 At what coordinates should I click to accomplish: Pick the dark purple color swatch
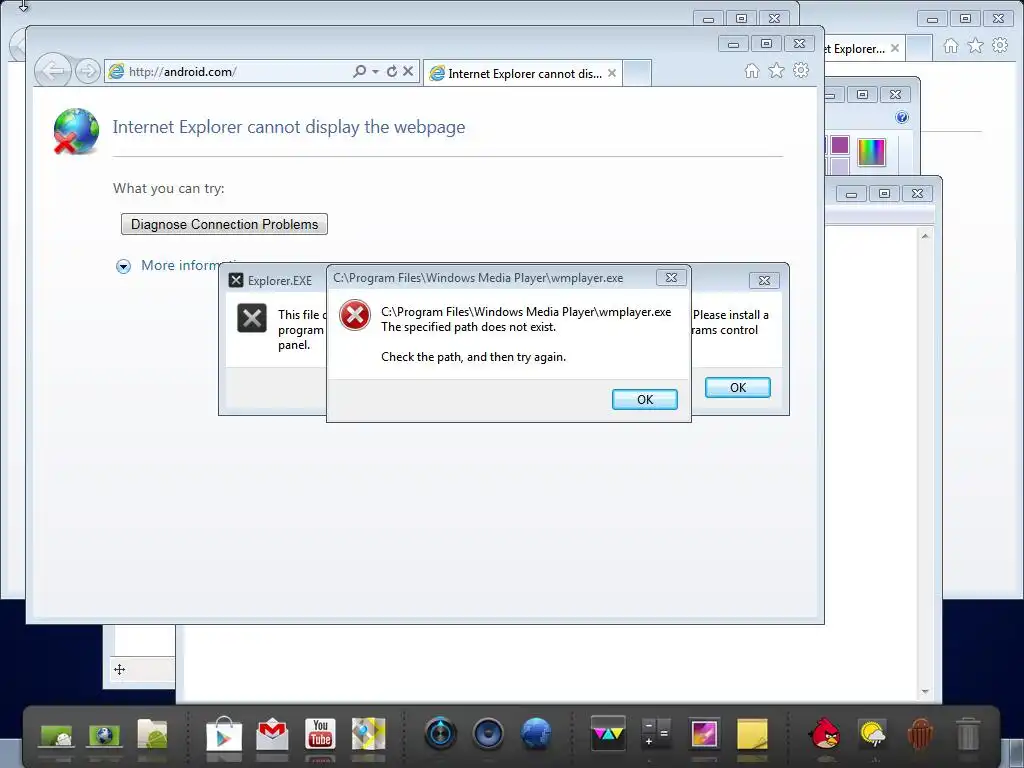pos(840,144)
